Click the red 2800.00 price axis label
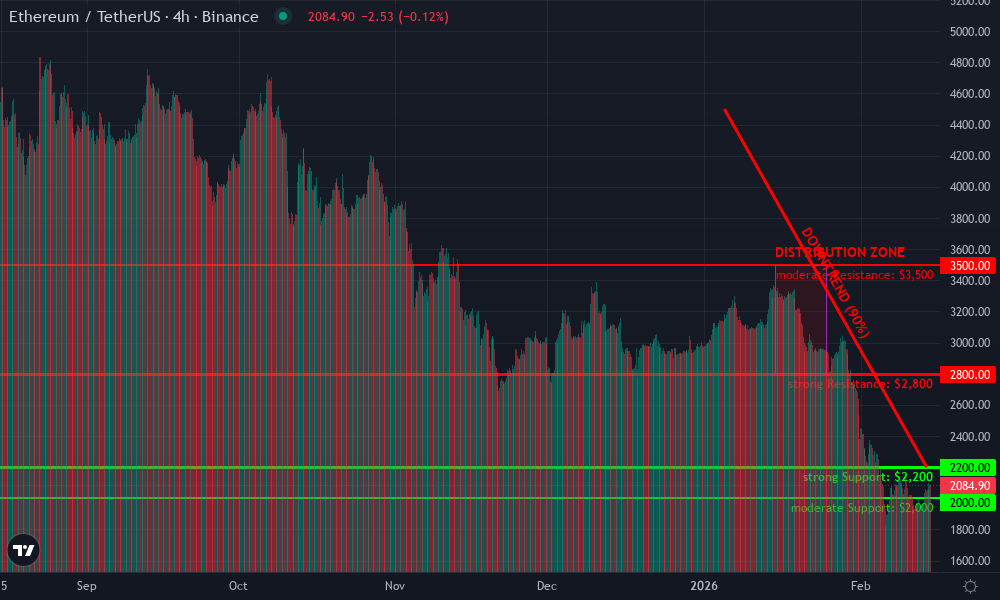The height and width of the screenshot is (600, 1000). pyautogui.click(x=966, y=374)
